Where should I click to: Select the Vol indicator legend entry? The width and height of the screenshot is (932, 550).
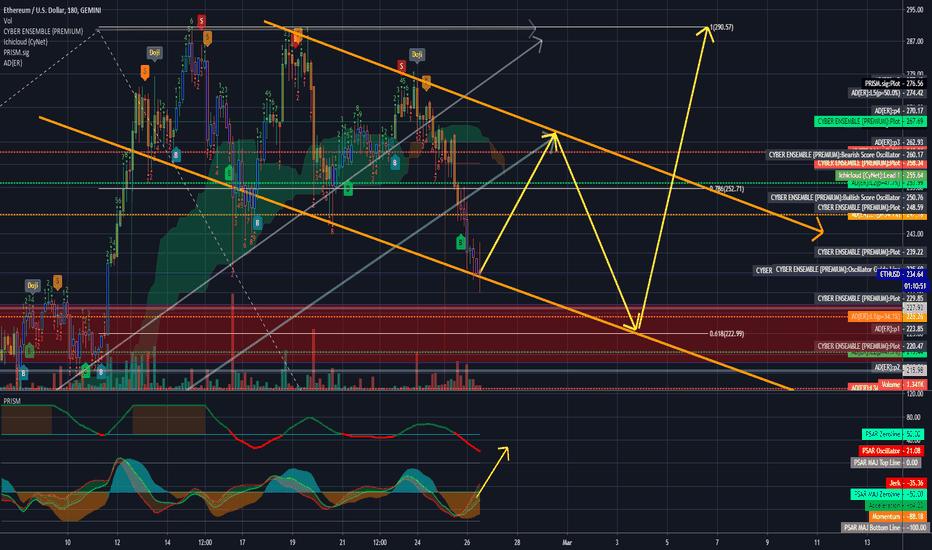(8, 21)
